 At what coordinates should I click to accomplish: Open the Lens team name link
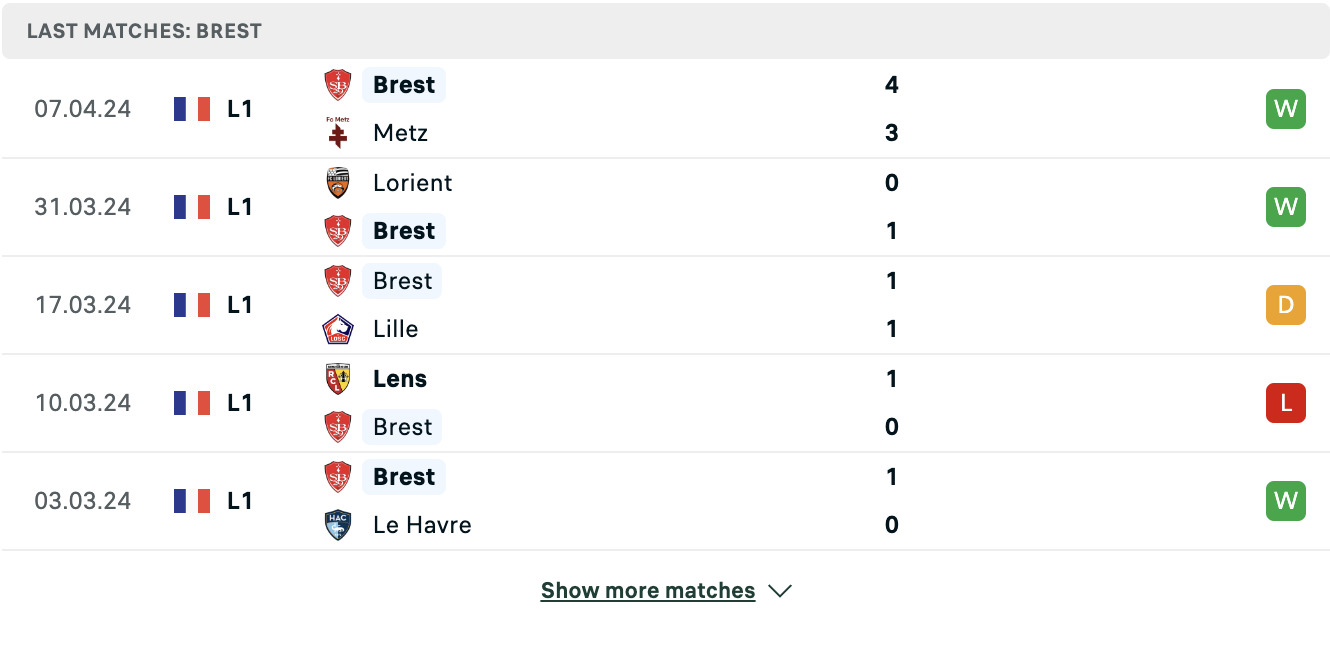coord(400,379)
